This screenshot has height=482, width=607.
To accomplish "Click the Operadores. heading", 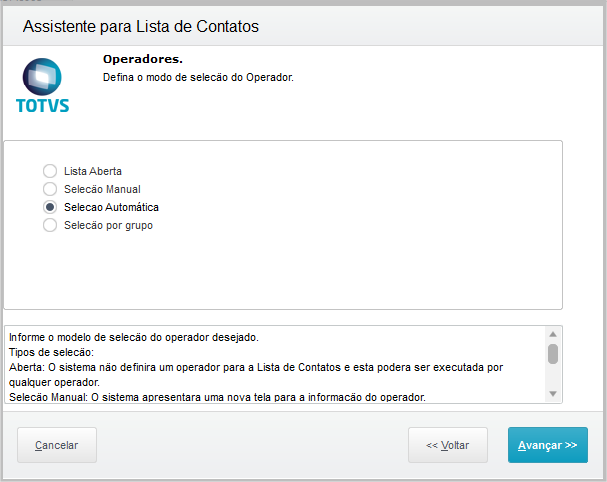I will [x=143, y=59].
